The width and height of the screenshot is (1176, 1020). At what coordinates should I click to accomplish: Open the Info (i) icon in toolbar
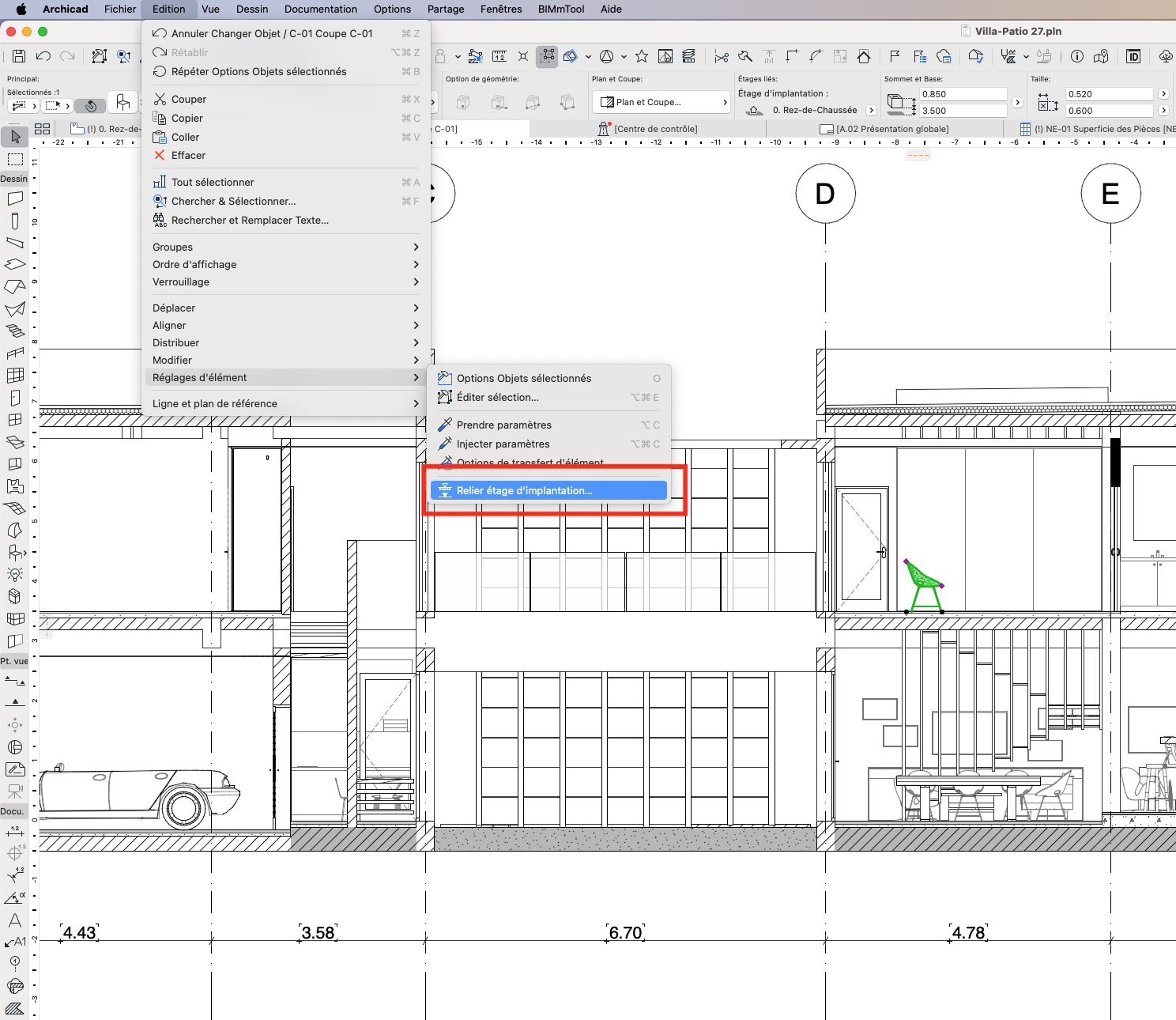[x=1077, y=56]
